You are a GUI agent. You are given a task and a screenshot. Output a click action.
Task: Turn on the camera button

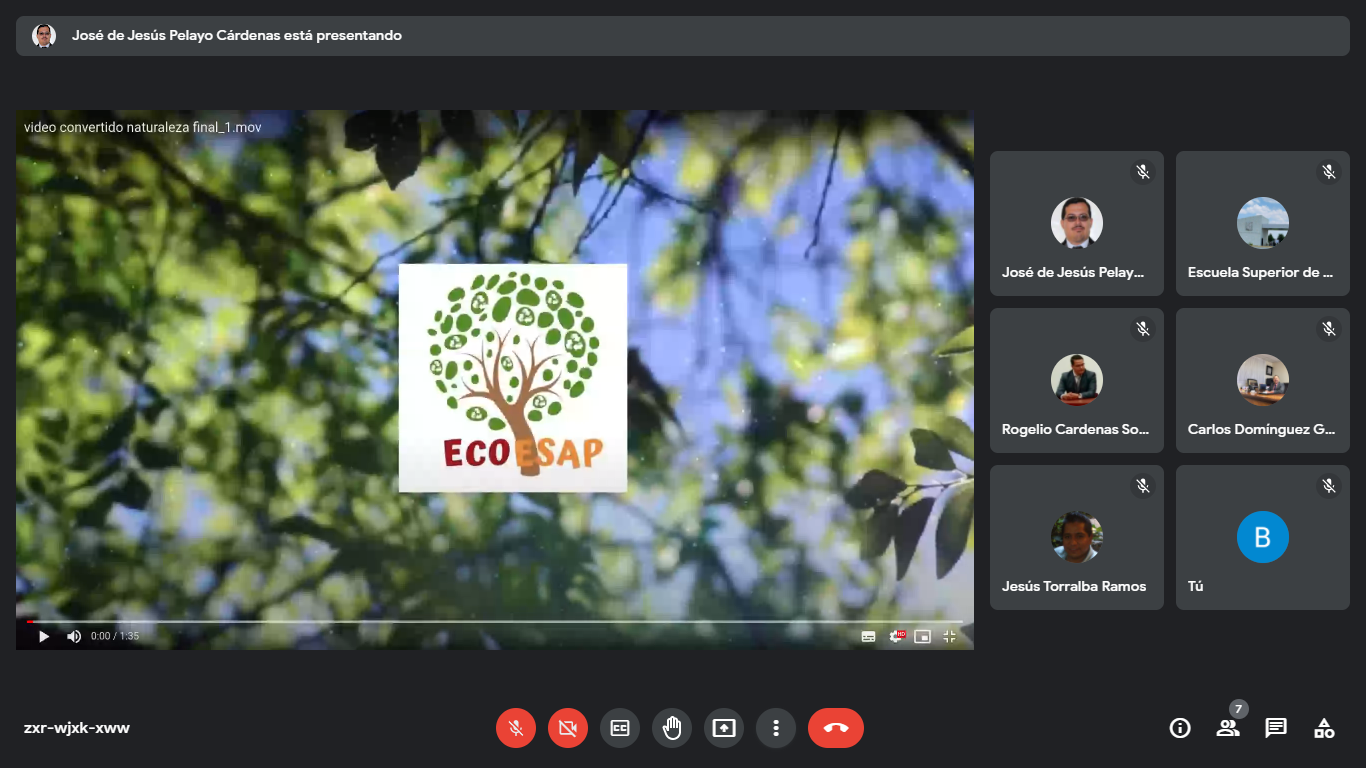[568, 728]
